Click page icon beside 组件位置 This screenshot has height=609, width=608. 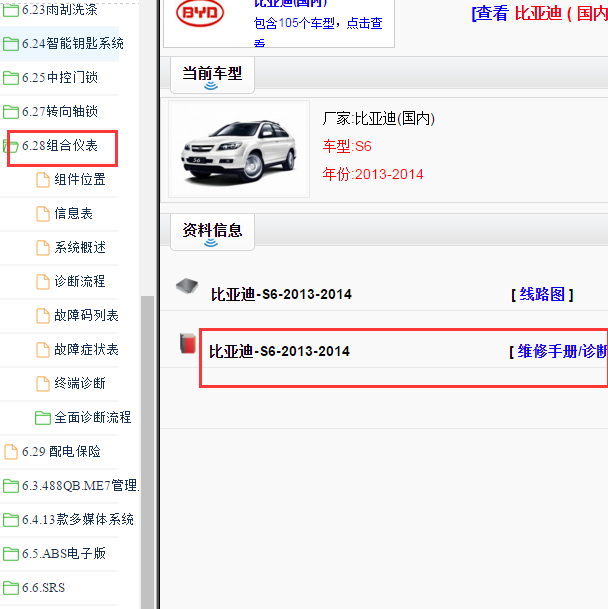coord(43,180)
